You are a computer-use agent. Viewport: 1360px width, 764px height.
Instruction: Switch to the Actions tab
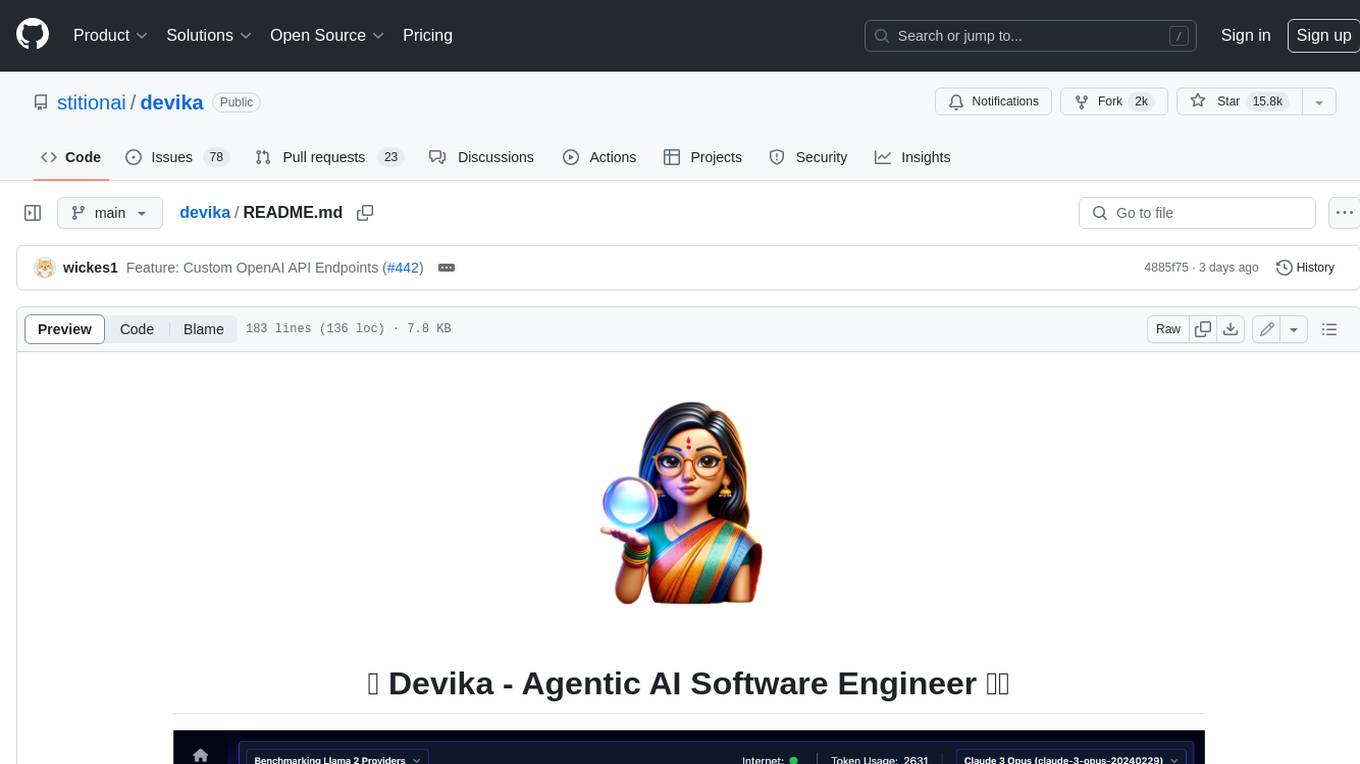[x=599, y=157]
